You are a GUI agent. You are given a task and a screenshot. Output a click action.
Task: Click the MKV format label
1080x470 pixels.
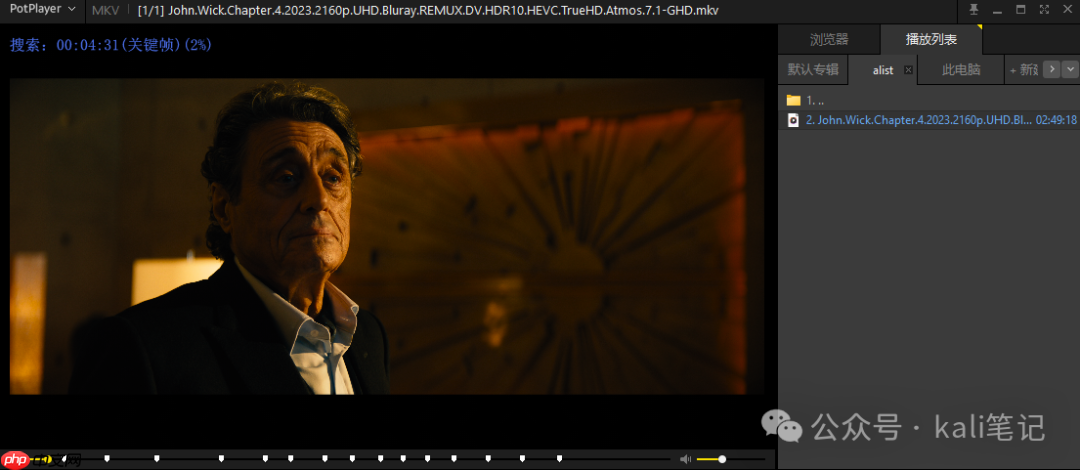(x=105, y=10)
